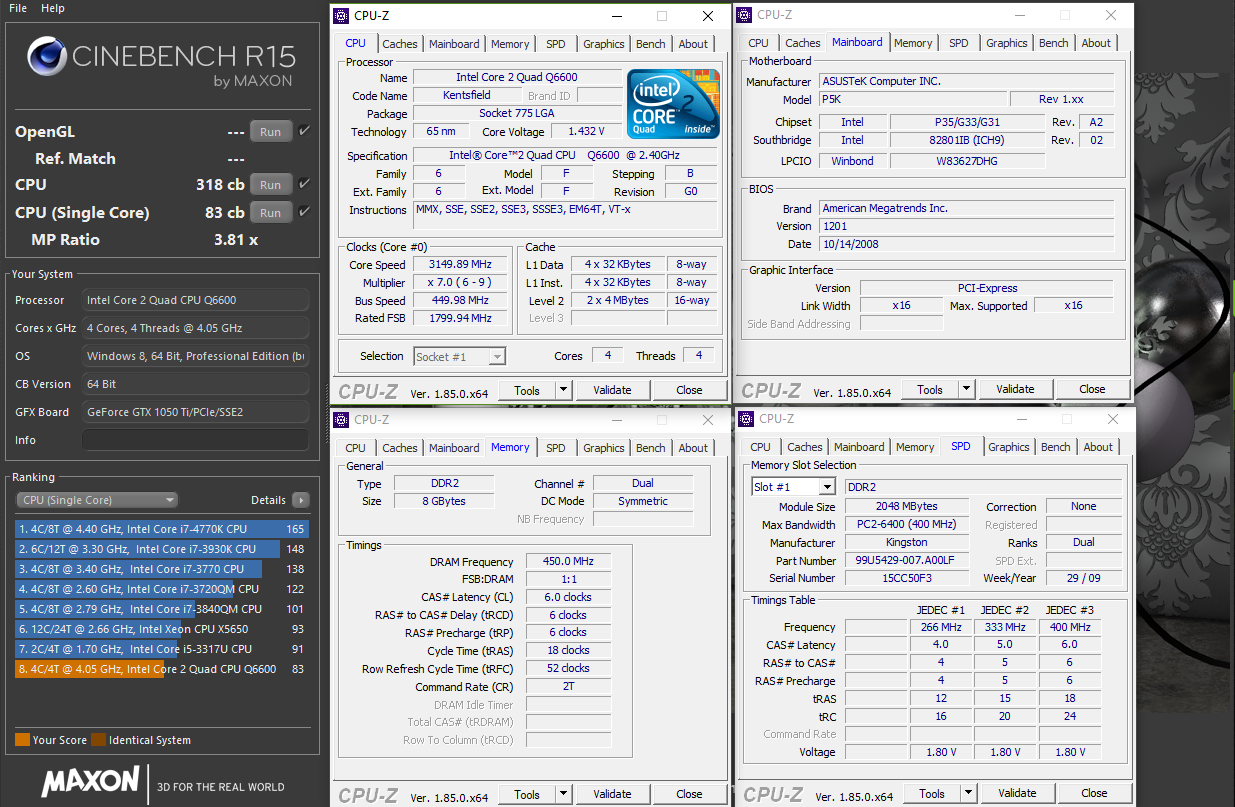Open Tools dropdown arrow in Mainboard window

point(966,389)
